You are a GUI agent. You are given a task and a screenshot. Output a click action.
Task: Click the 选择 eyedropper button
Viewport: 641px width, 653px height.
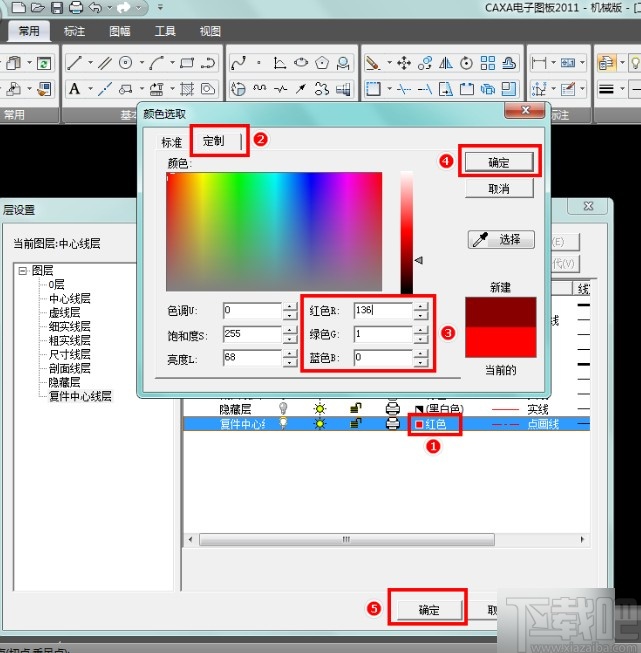[x=501, y=239]
